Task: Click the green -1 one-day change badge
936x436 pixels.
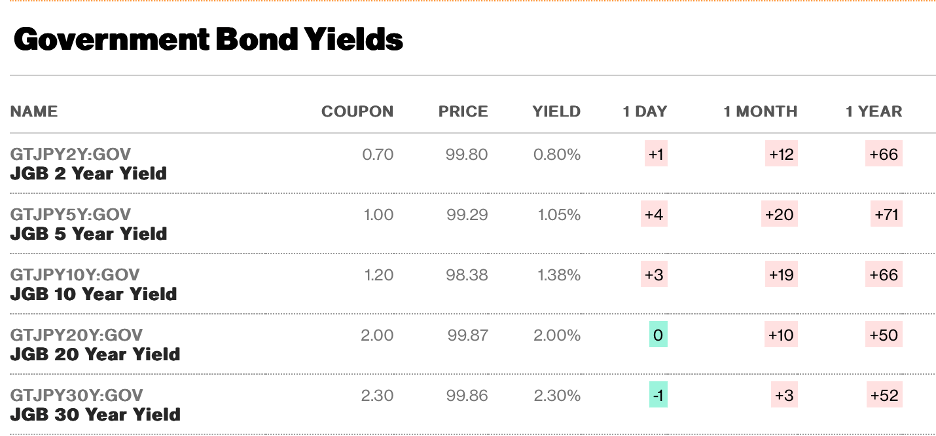Action: (657, 395)
